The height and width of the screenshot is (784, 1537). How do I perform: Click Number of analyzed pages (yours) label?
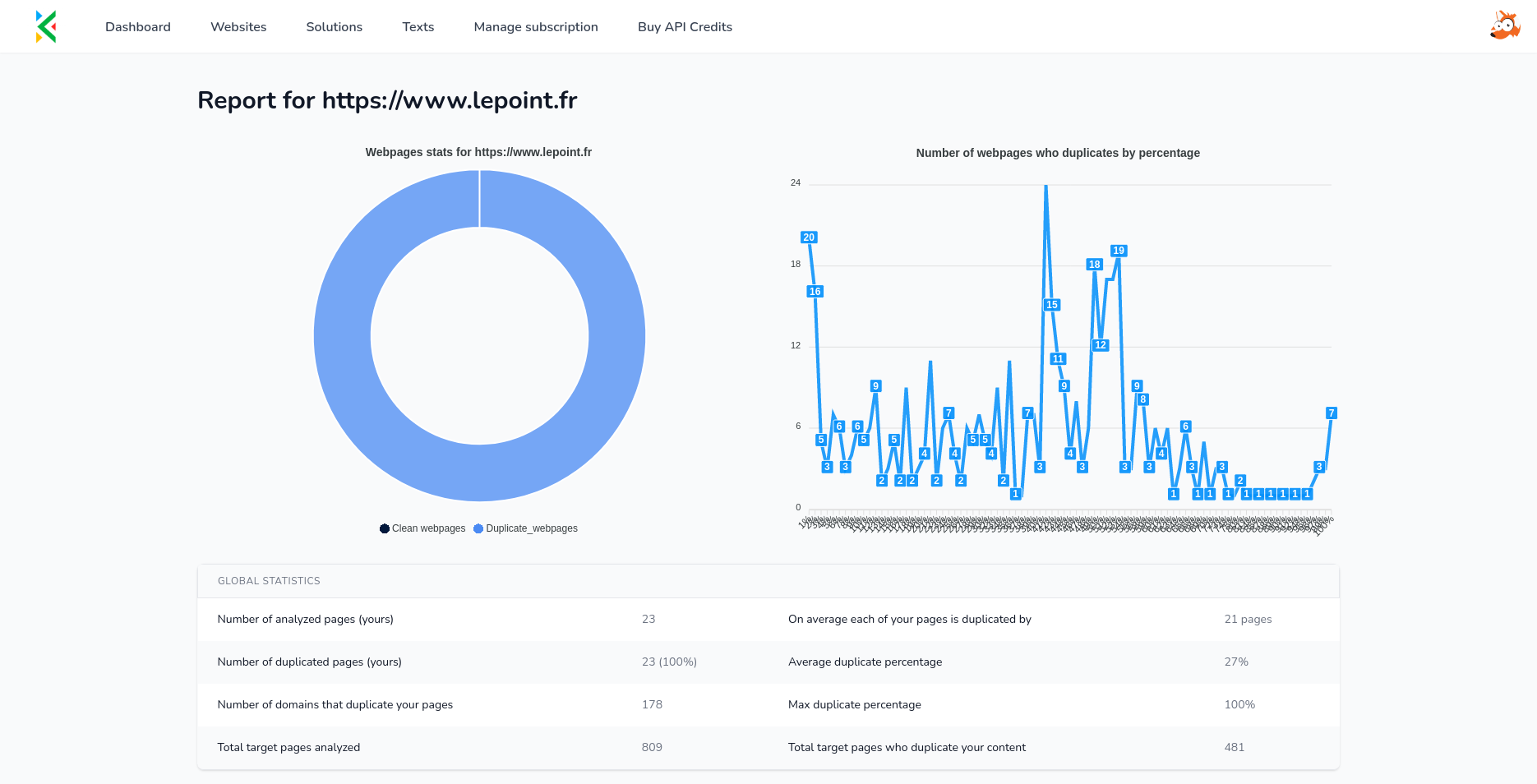click(305, 620)
